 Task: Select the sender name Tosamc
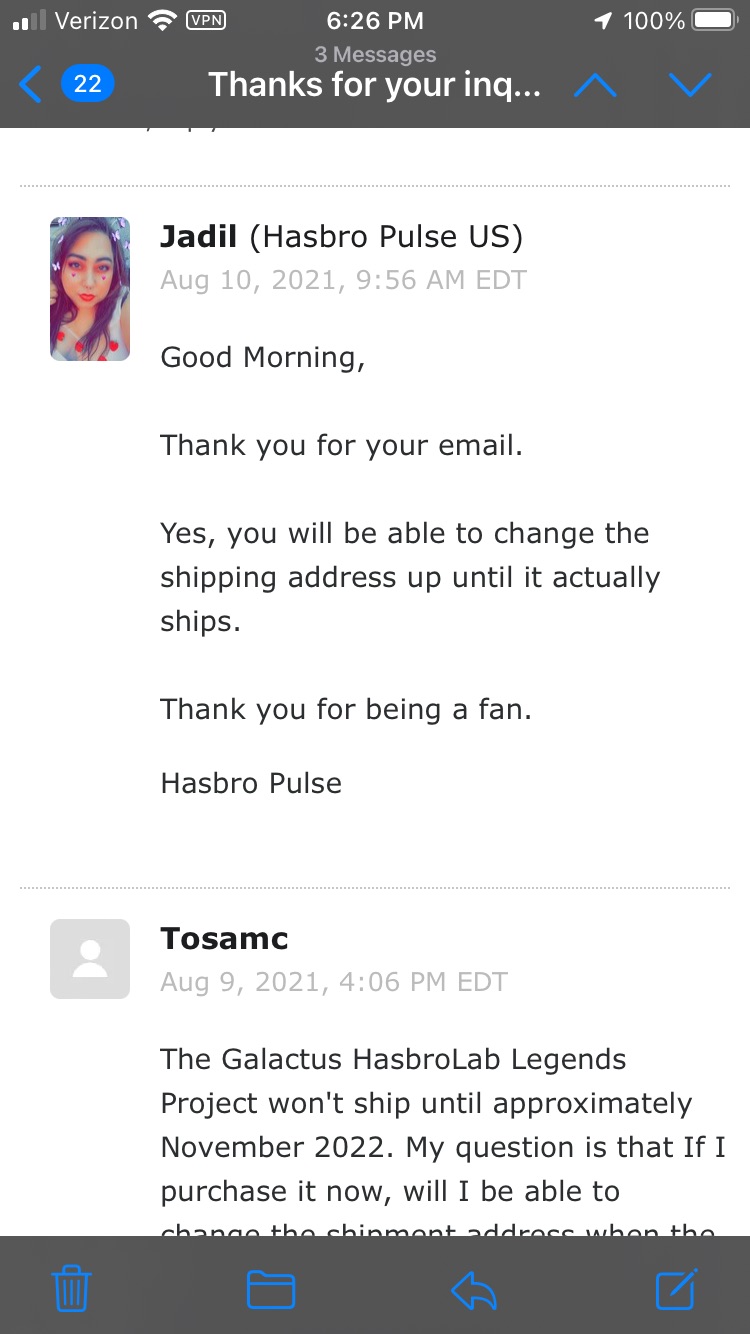tap(224, 939)
